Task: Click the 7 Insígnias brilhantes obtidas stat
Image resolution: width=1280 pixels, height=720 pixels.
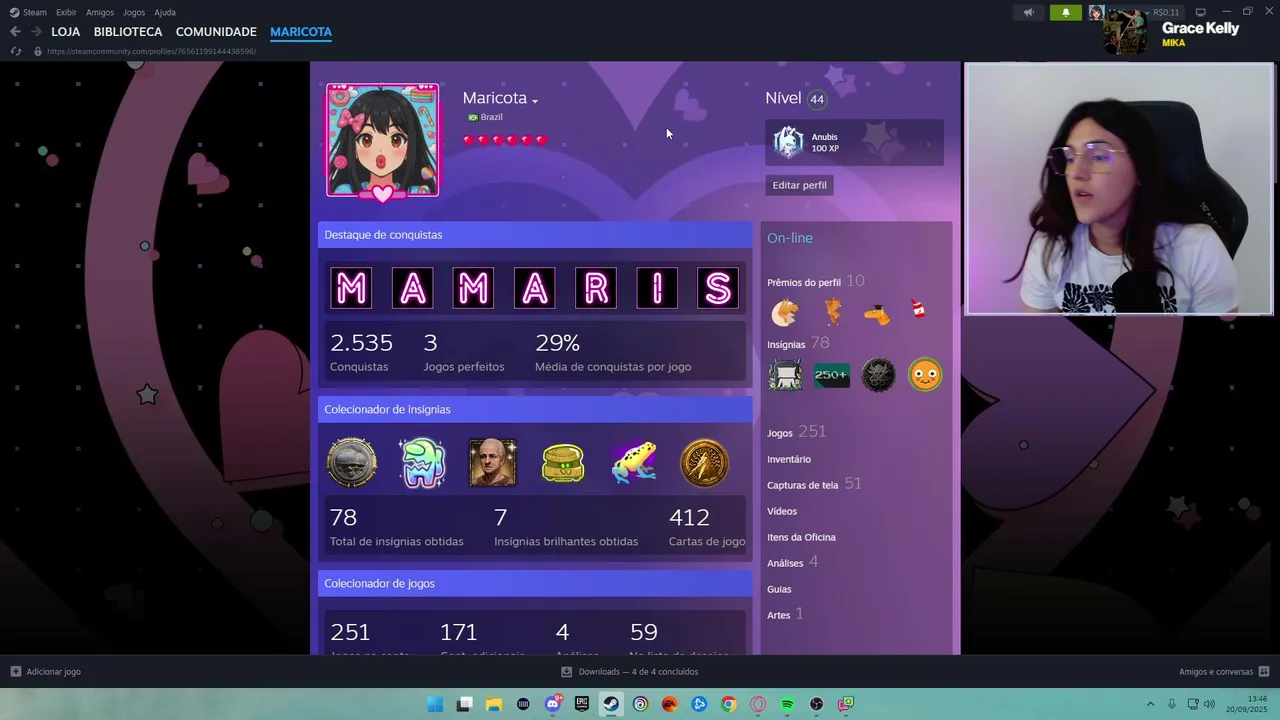Action: point(566,527)
